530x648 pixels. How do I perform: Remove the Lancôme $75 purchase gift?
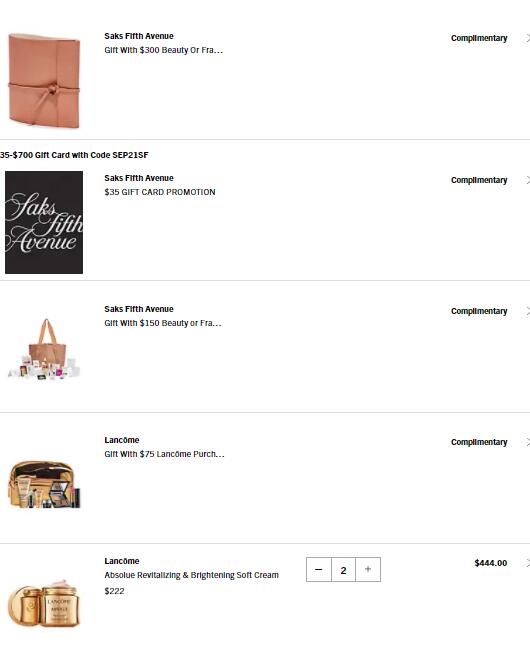[528, 442]
